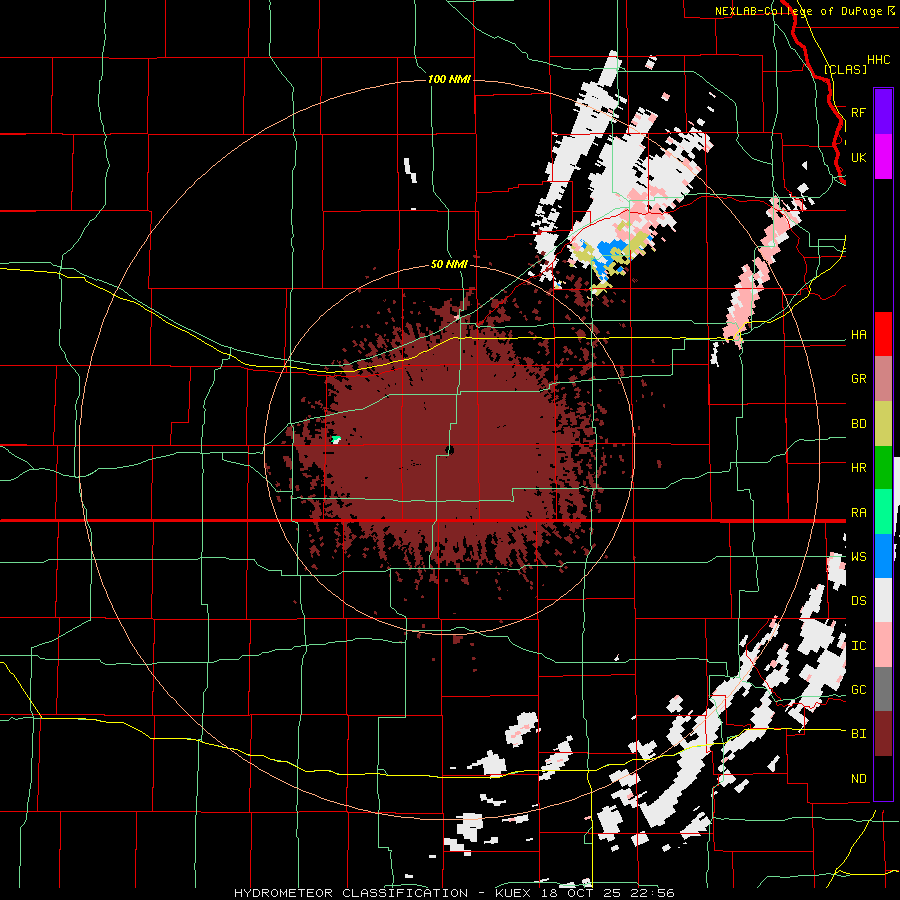The width and height of the screenshot is (900, 900).
Task: Click the "GR" legend label
Action: point(858,379)
